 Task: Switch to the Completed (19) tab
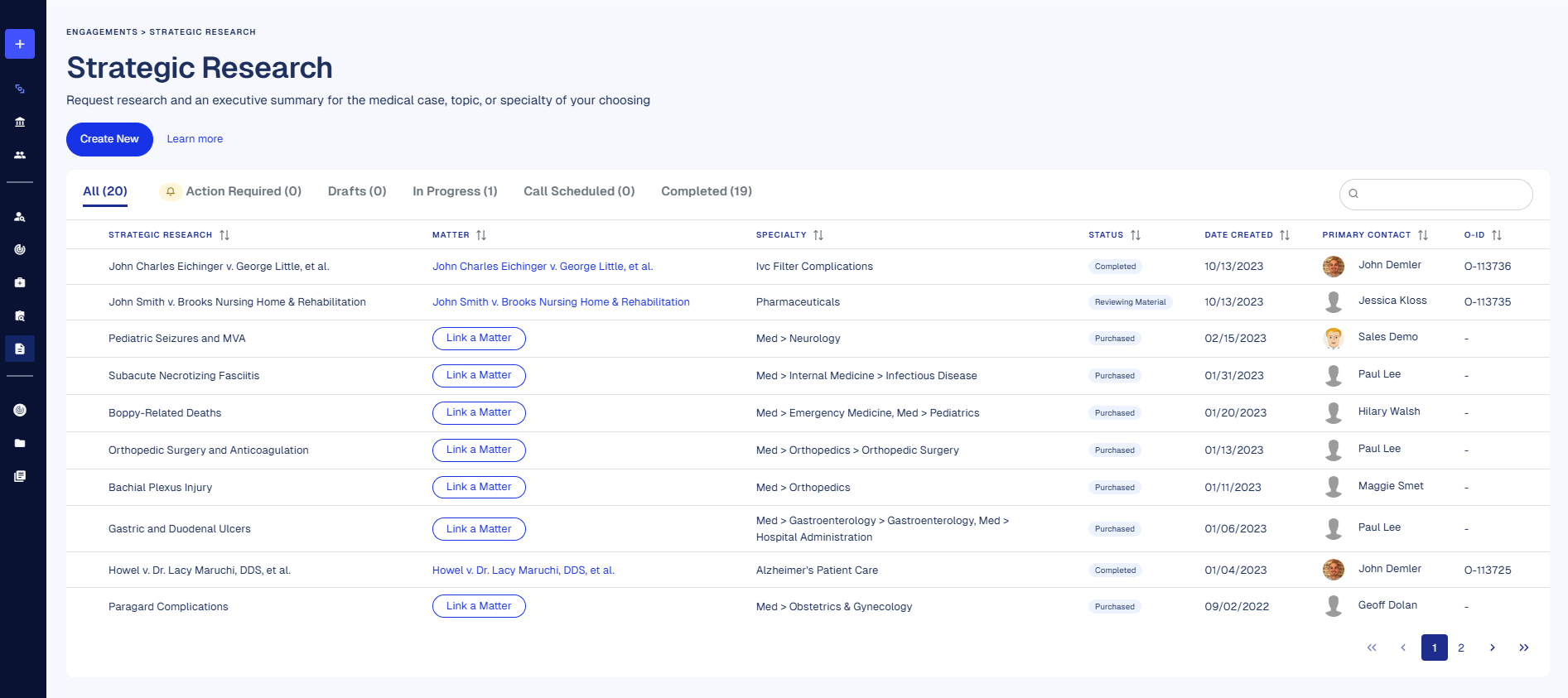click(x=706, y=191)
